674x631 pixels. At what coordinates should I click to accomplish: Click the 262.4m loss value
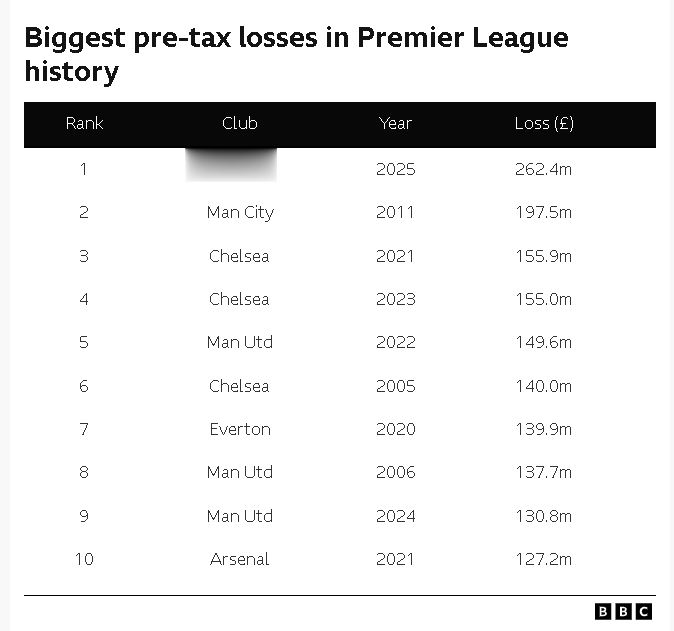(x=543, y=169)
